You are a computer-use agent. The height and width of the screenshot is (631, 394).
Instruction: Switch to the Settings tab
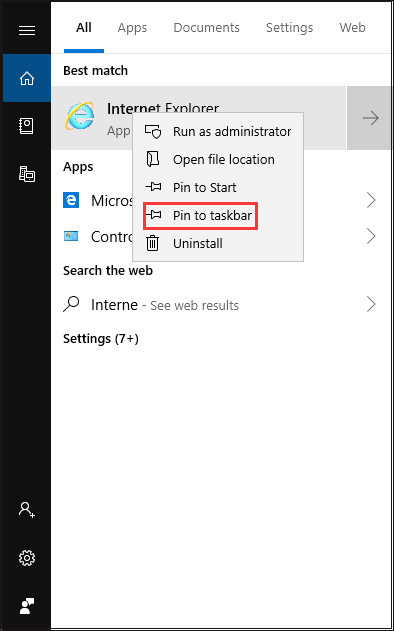coord(289,28)
